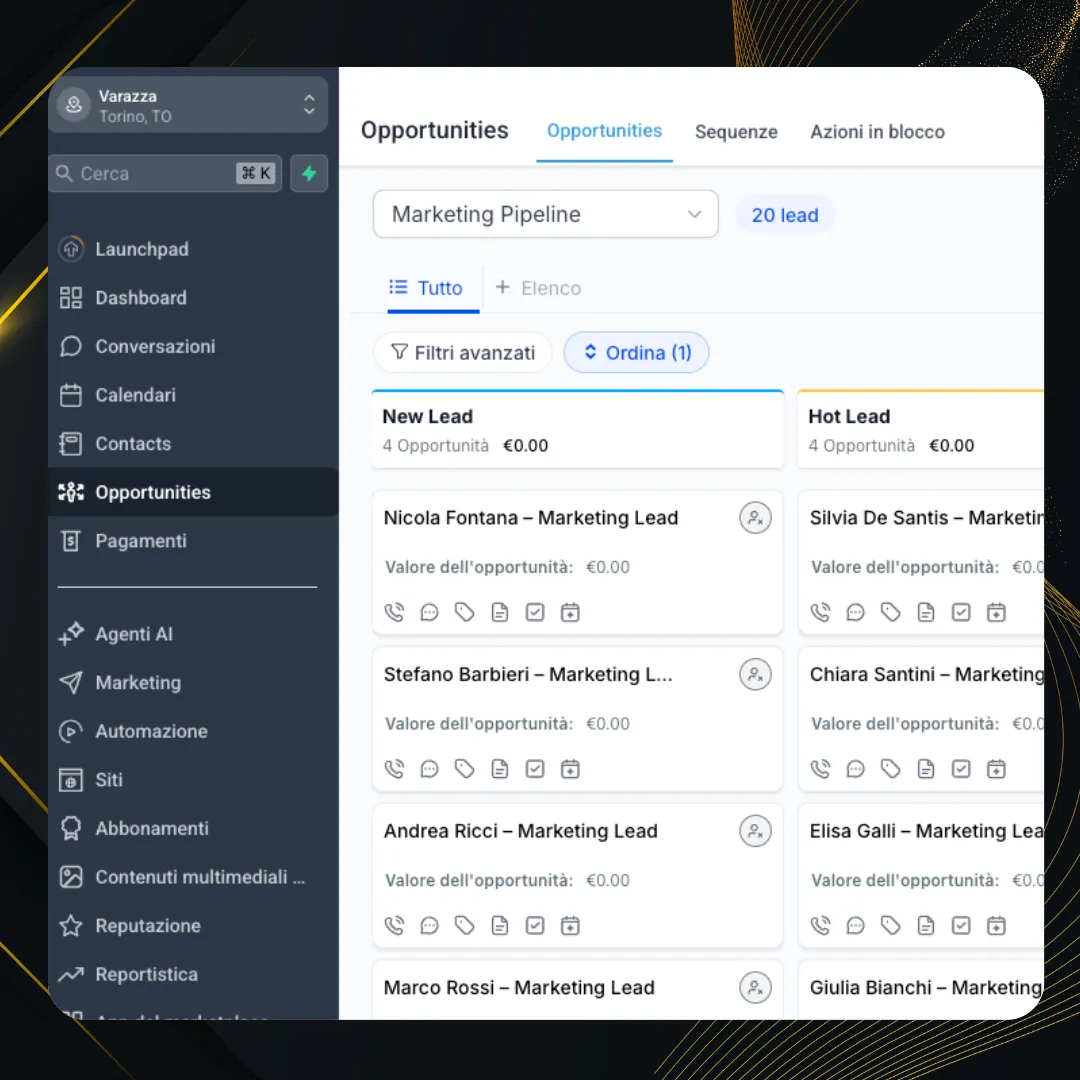
Task: Open Giulia Bianchi opportunity card title
Action: coord(926,987)
